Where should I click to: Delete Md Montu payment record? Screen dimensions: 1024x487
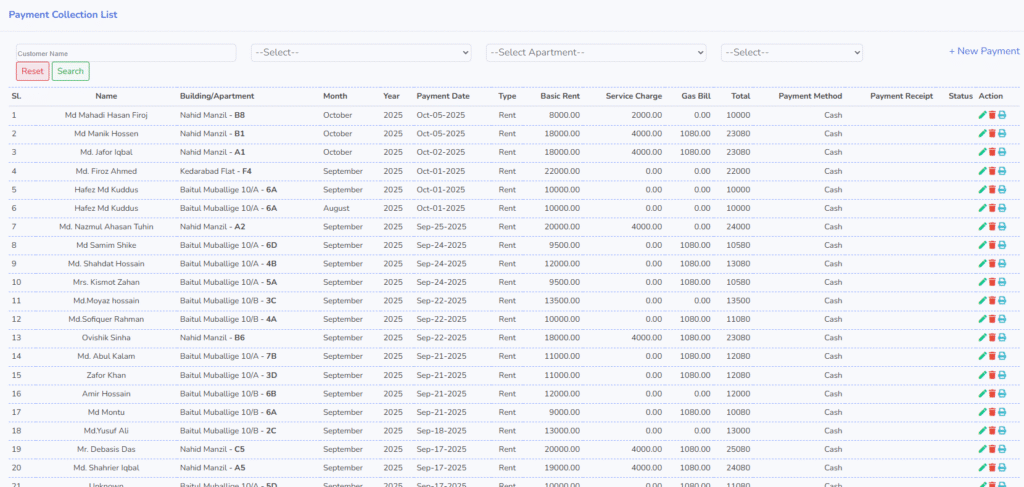tap(992, 413)
